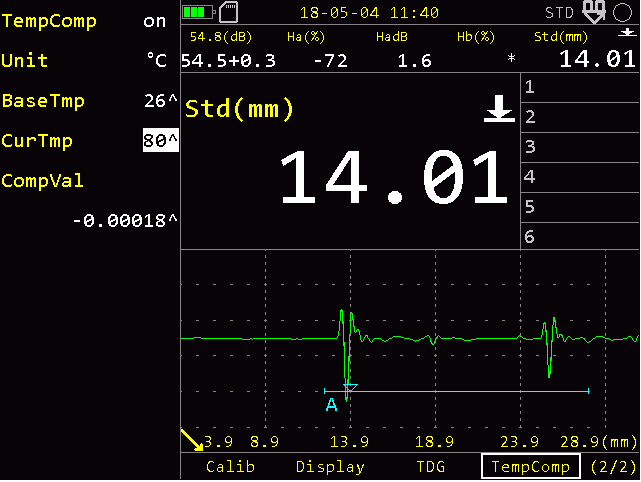Select BaseTmp value 26
Screen dimensions: 641x482
tap(160, 101)
